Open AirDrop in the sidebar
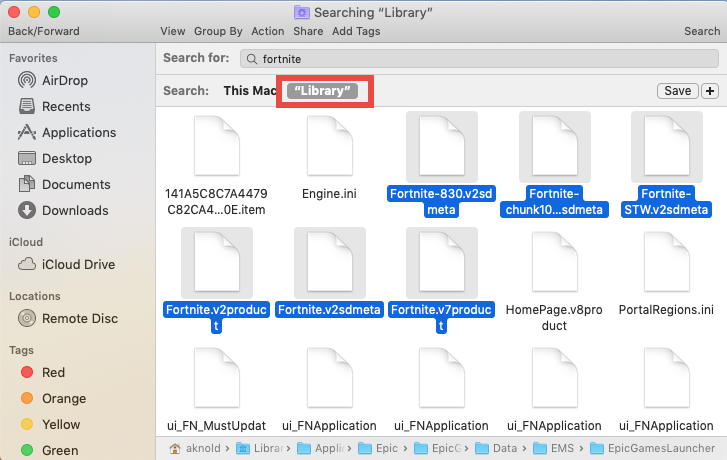The height and width of the screenshot is (460, 727). pyautogui.click(x=52, y=80)
